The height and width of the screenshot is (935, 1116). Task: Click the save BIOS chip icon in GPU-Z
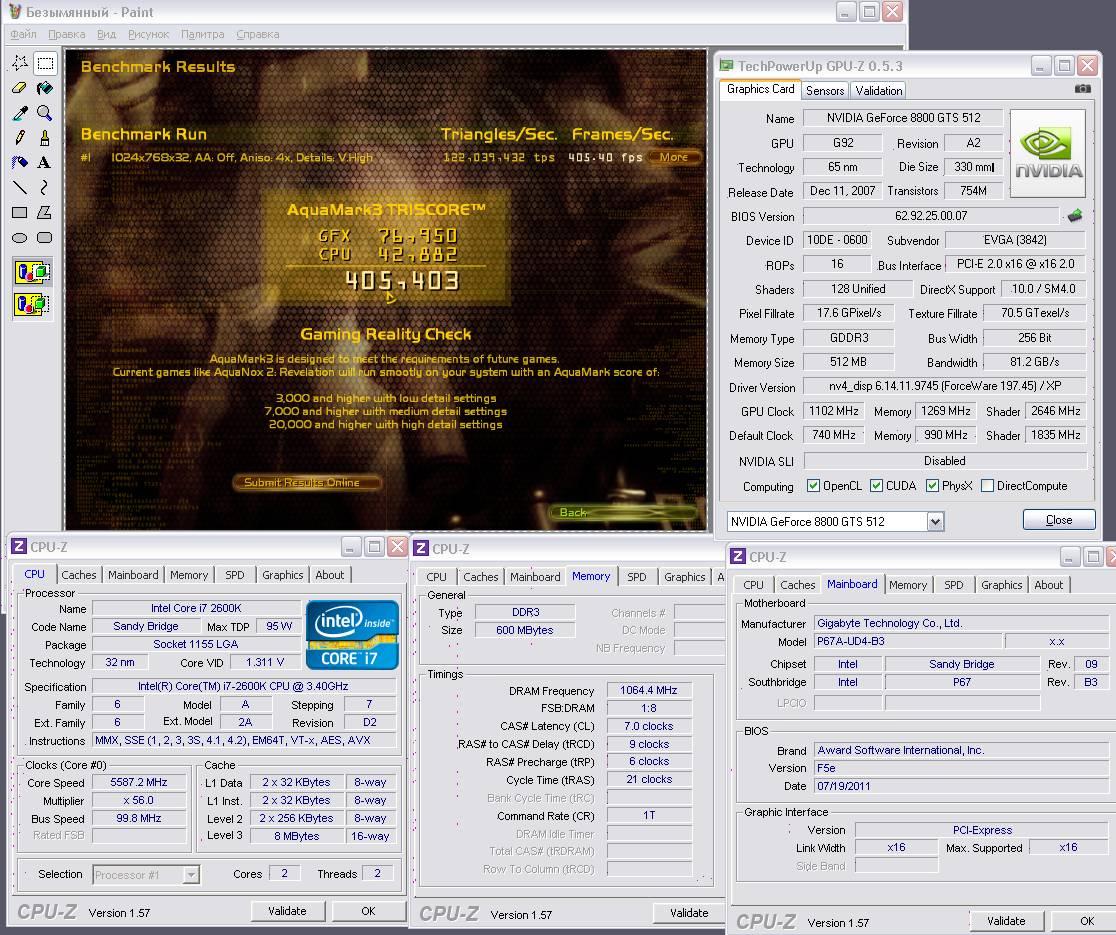point(1075,216)
